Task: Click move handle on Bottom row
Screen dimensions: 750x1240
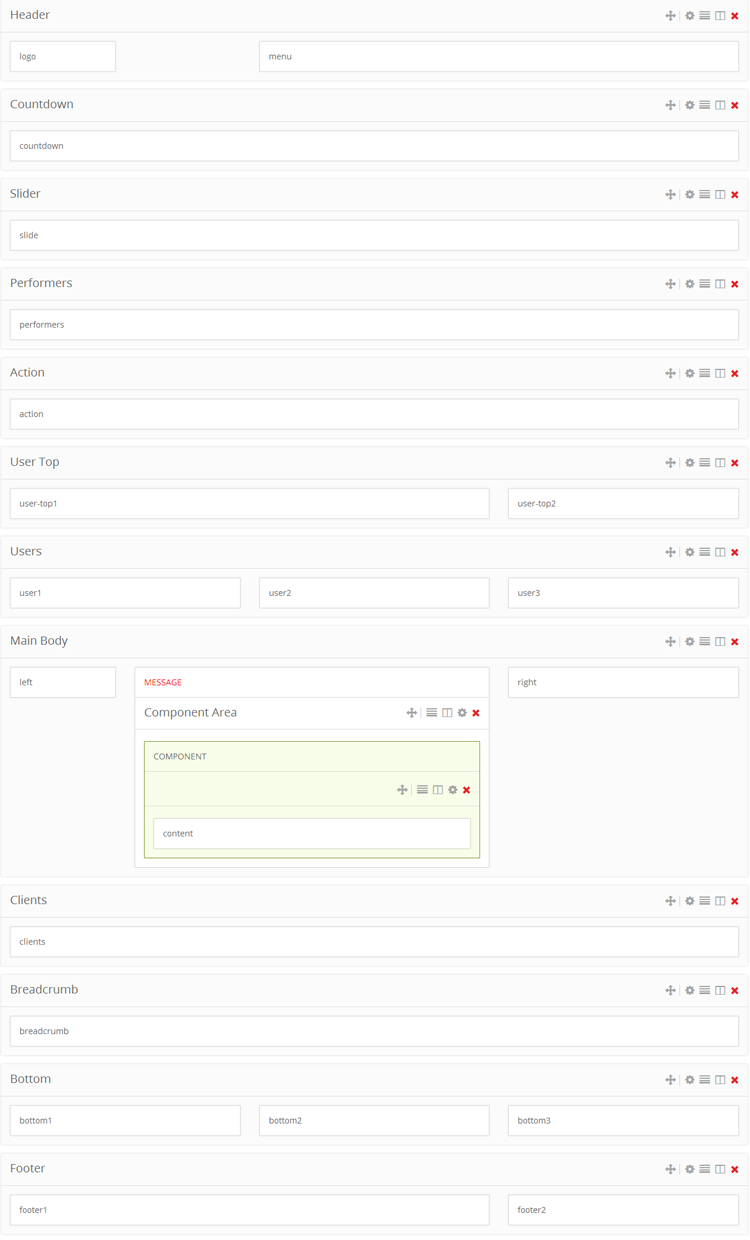Action: click(x=670, y=1080)
